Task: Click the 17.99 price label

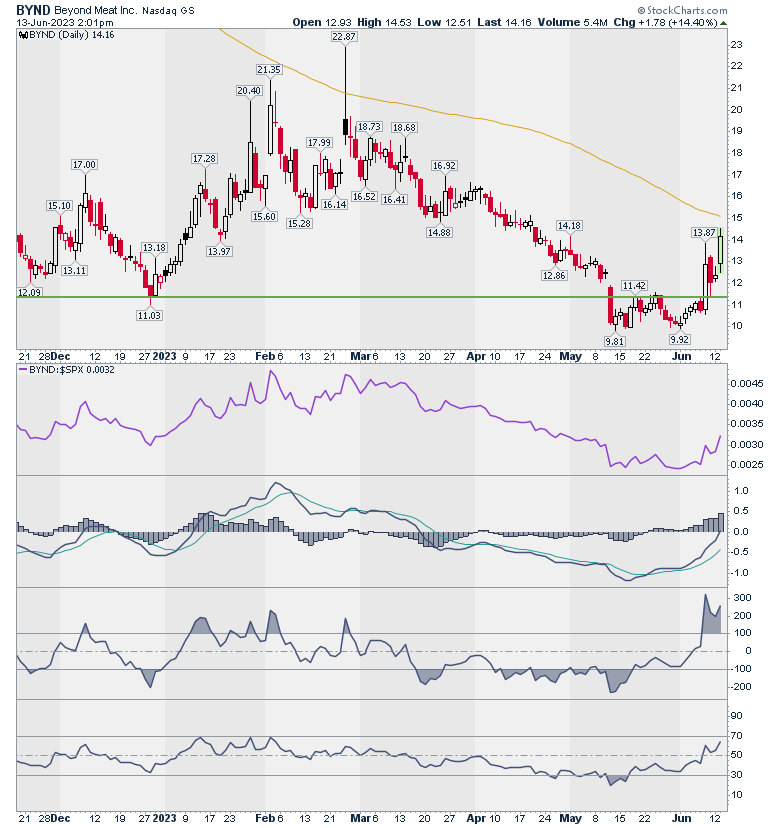Action: (x=319, y=143)
